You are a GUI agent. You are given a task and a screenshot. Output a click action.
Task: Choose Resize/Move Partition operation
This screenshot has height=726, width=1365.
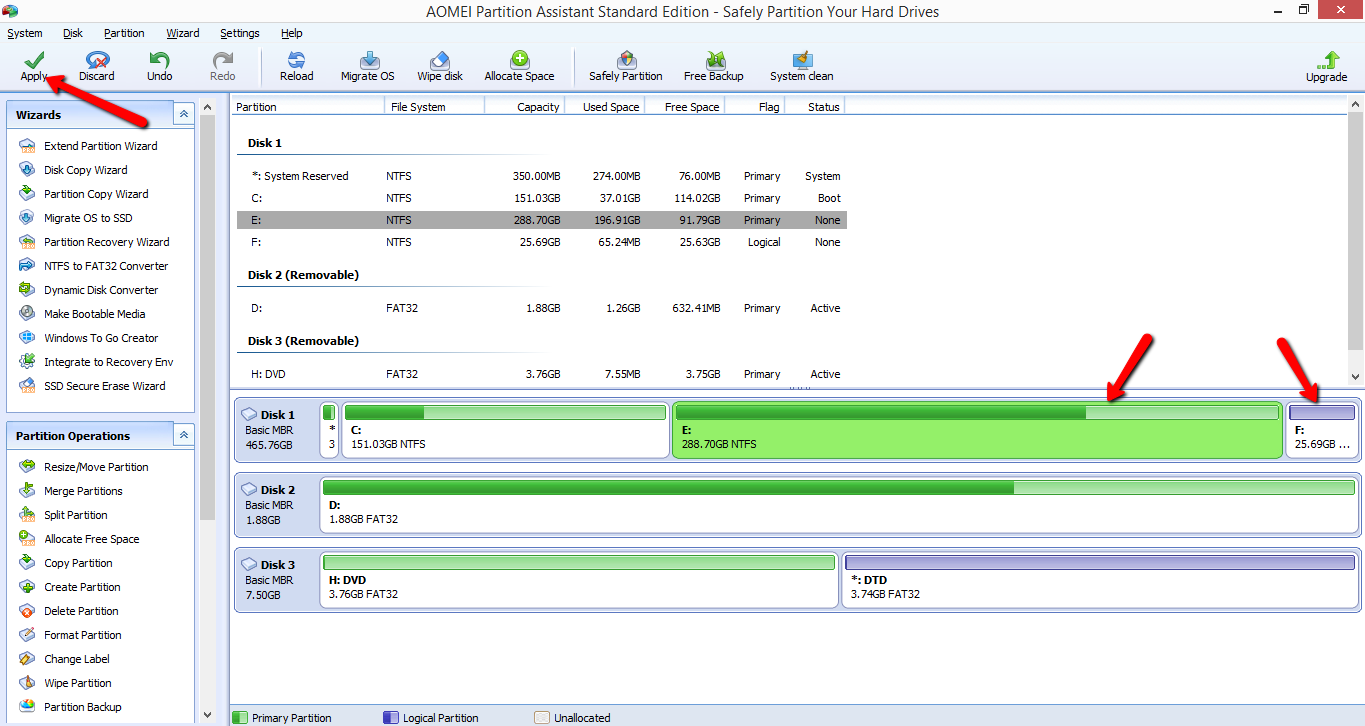(96, 467)
